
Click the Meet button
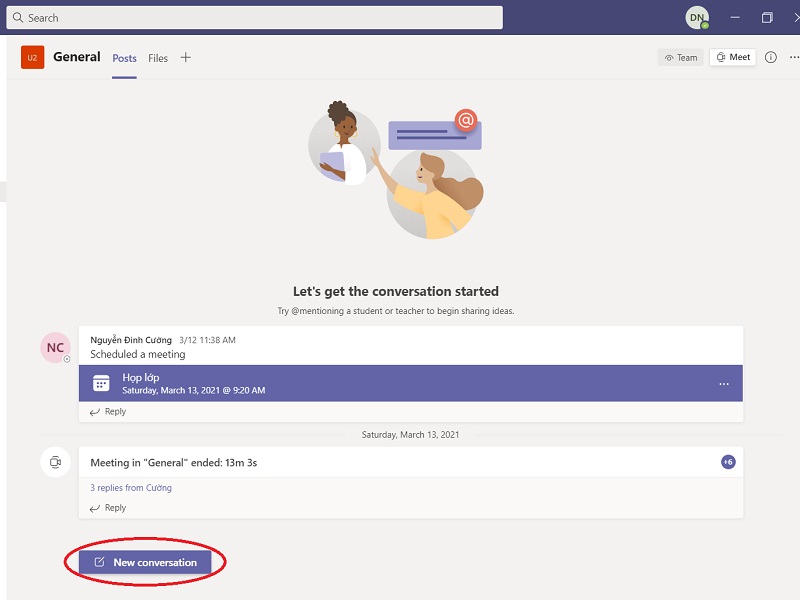tap(732, 58)
